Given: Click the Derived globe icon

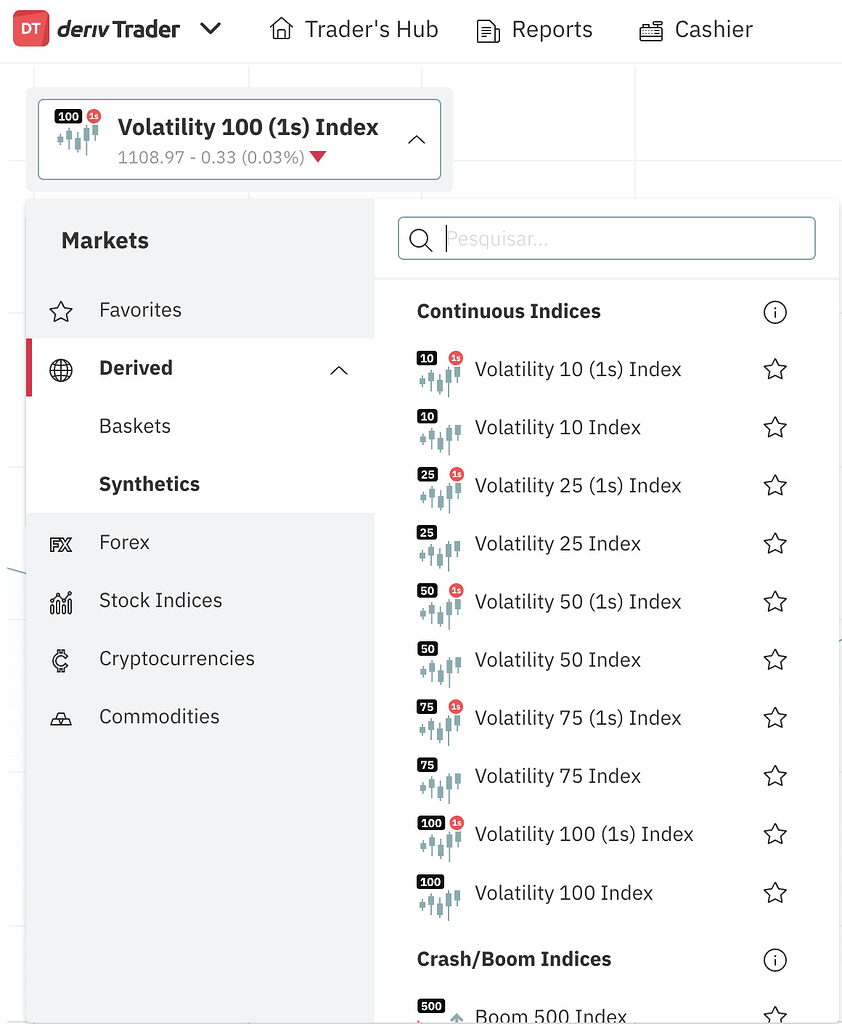Looking at the screenshot, I should 60,368.
